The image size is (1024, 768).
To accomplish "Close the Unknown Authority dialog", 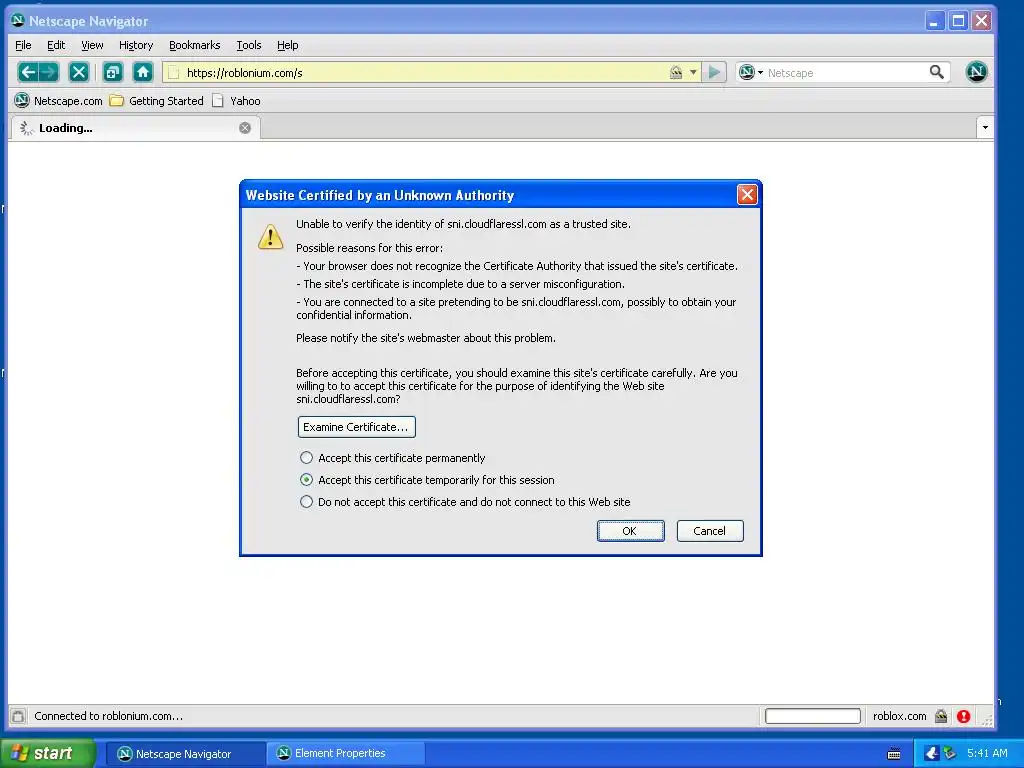I will coord(747,195).
